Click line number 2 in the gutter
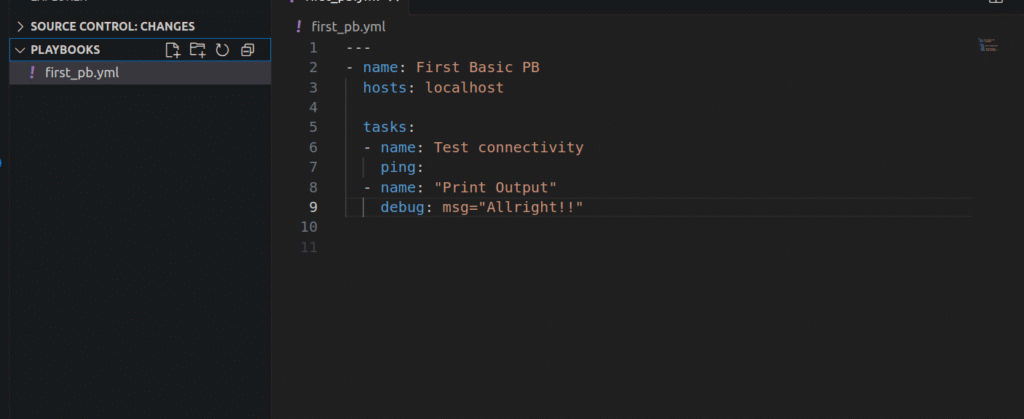The image size is (1024, 419). click(x=313, y=67)
